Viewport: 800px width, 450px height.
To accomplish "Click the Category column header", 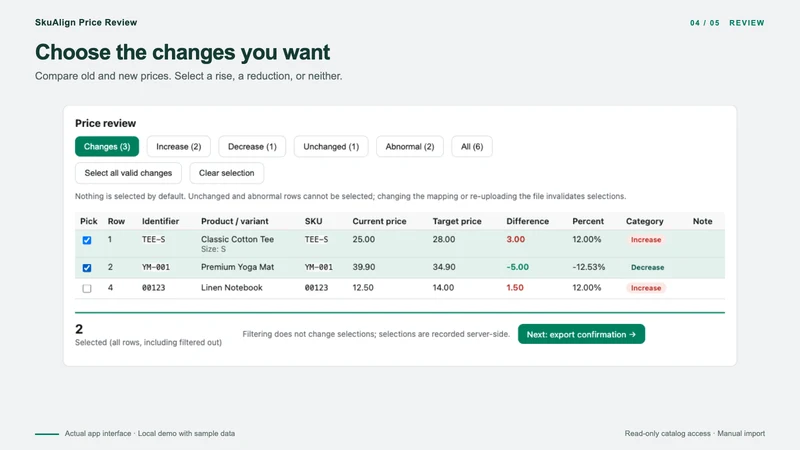I will coord(644,221).
